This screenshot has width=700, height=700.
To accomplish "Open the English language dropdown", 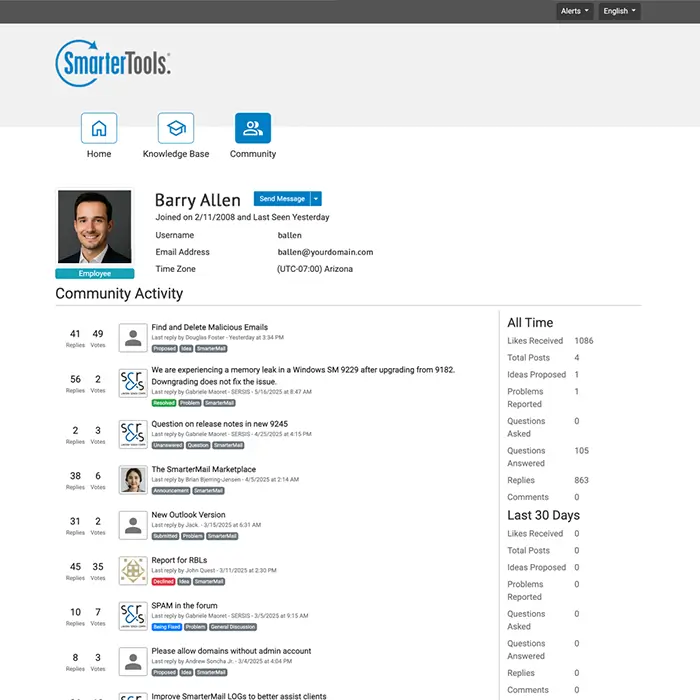I will 619,11.
